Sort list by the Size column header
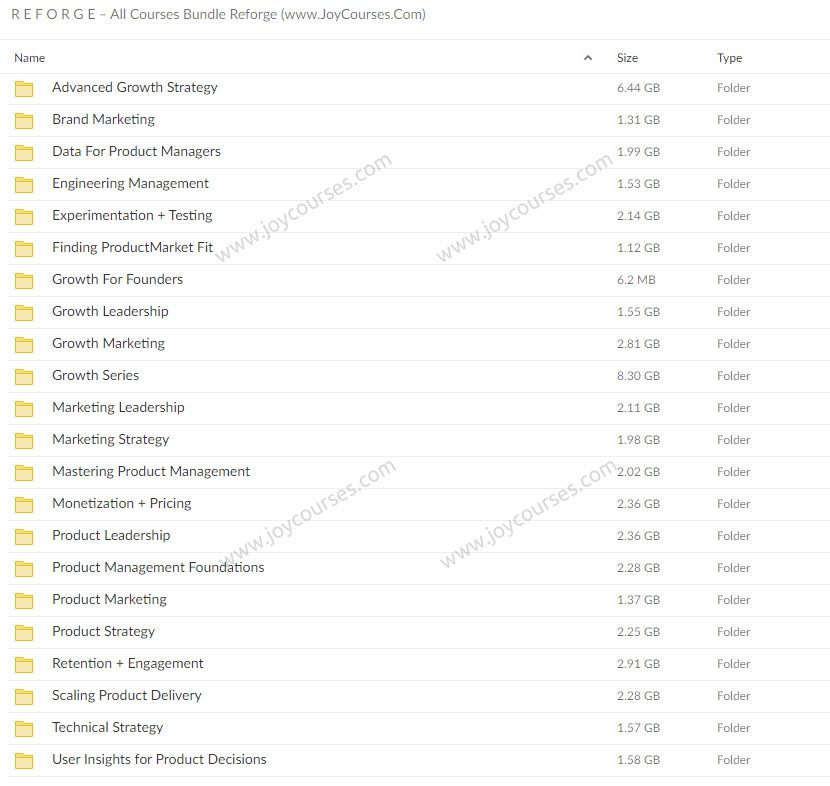 point(627,58)
